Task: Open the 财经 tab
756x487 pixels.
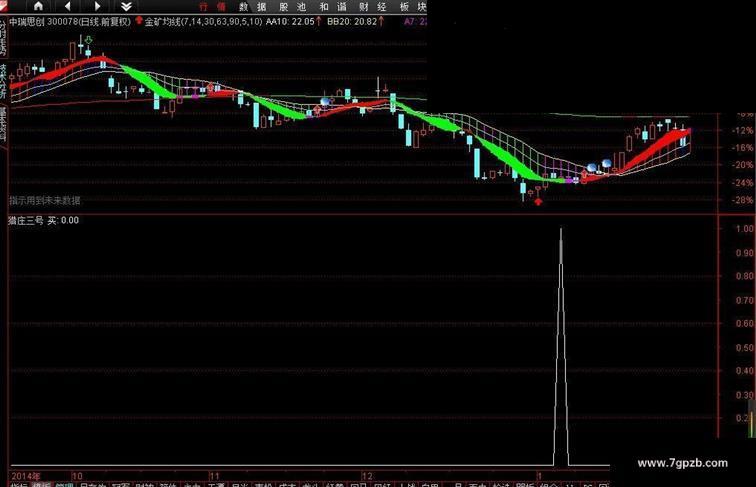Action: (x=373, y=7)
